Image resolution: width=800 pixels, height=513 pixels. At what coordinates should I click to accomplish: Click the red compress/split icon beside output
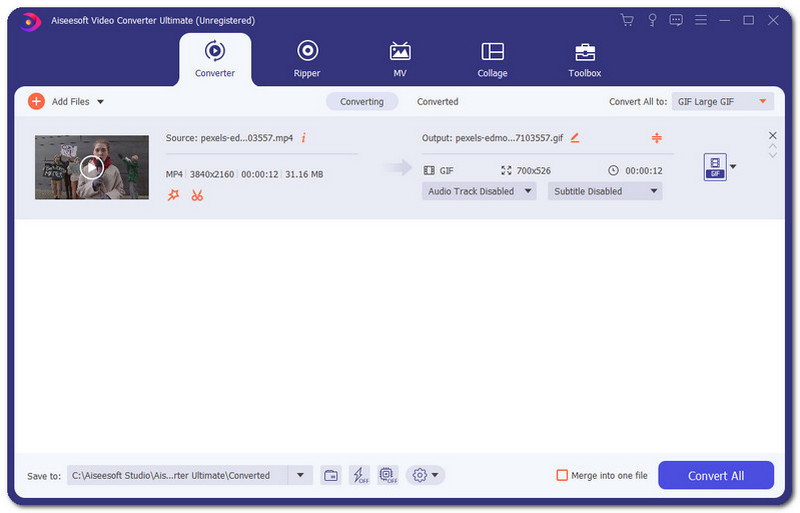pos(656,138)
